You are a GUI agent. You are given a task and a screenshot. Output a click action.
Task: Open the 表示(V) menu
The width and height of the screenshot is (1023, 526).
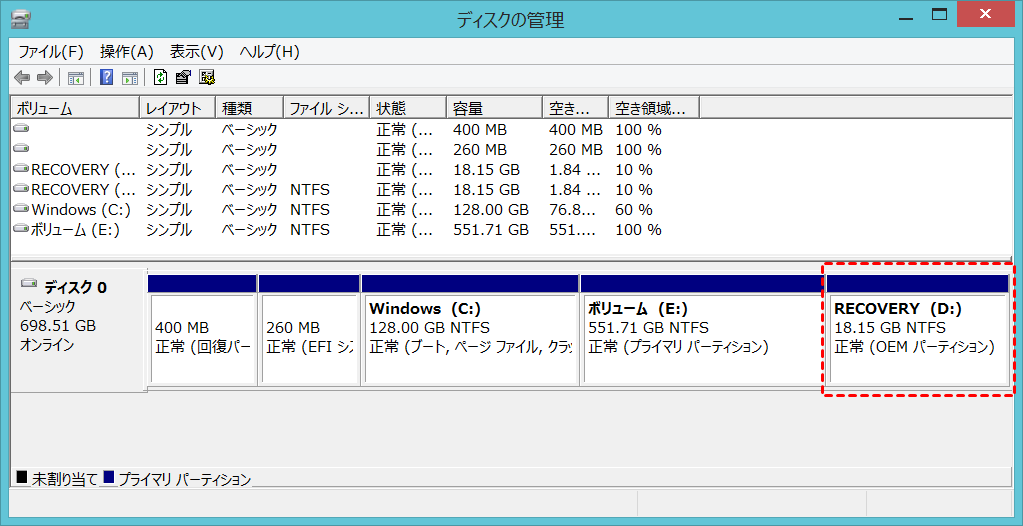tap(197, 52)
